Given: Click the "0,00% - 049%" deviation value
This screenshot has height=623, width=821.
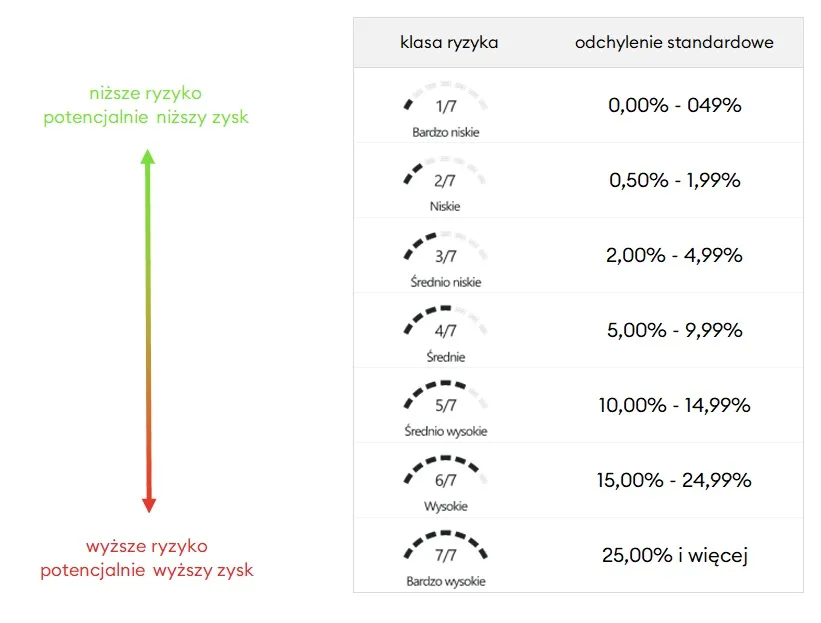Looking at the screenshot, I should [674, 105].
